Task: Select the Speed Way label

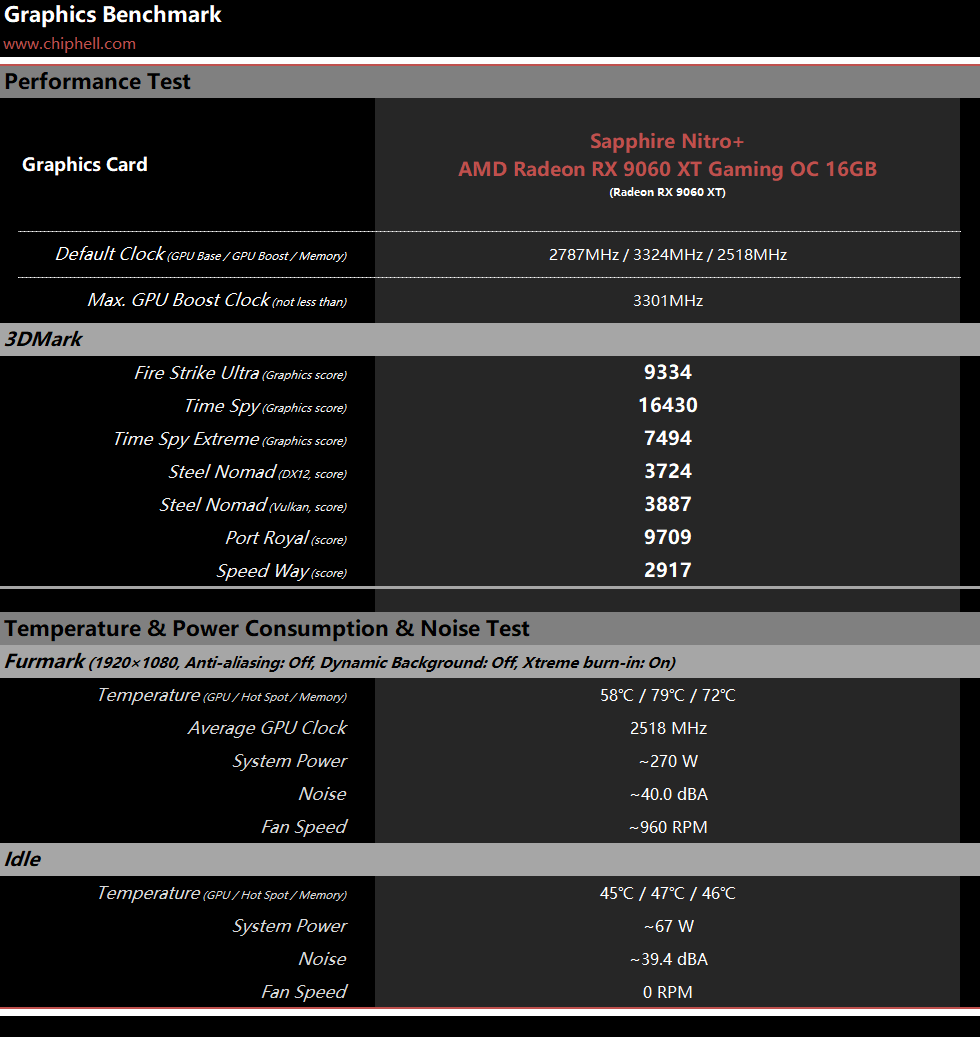Action: 282,571
